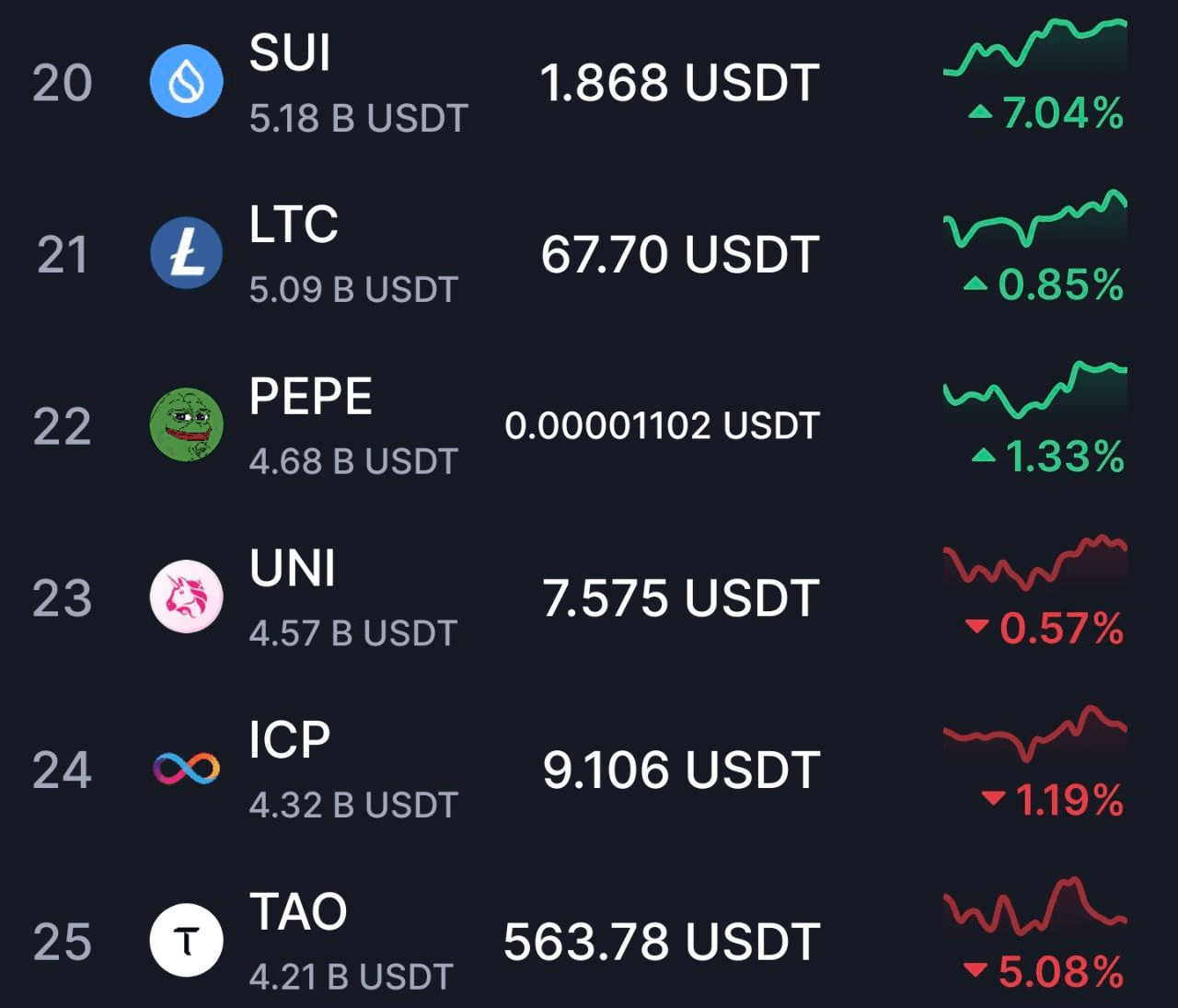
Task: Open the TAO red sparkline chart
Action: 1035,904
